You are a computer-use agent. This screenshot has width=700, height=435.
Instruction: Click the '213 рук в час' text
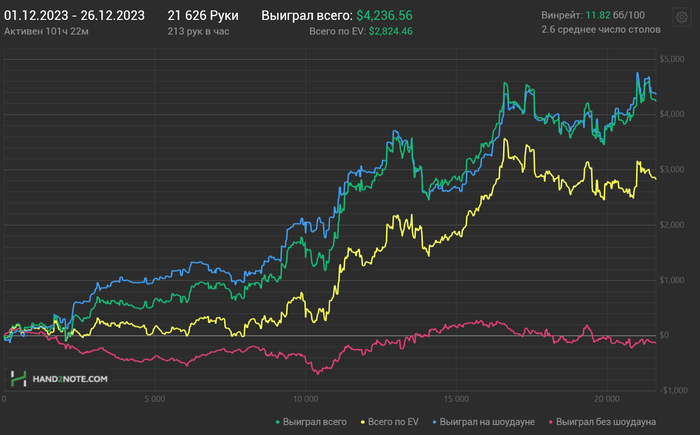(x=199, y=31)
